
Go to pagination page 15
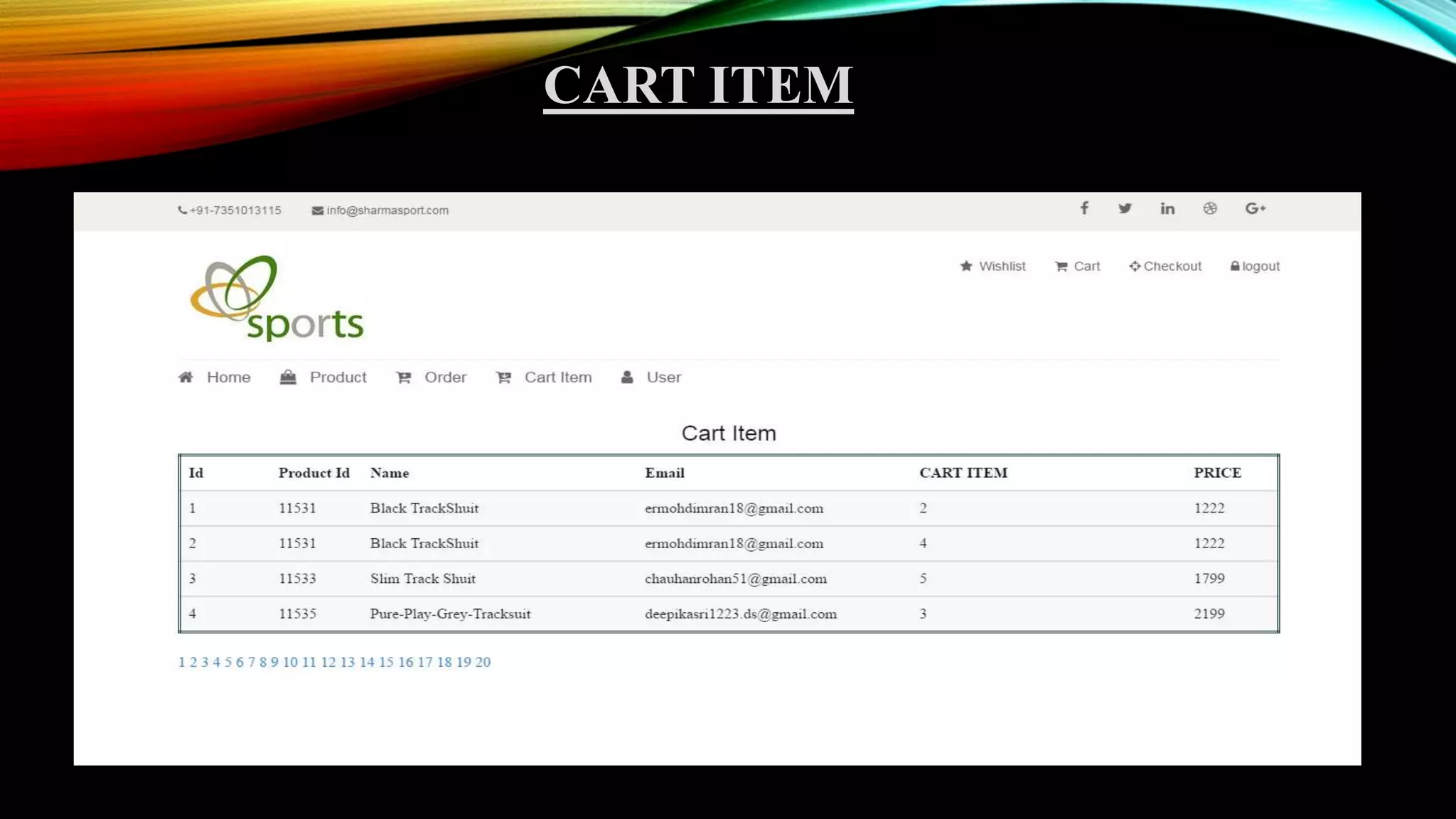pyautogui.click(x=386, y=662)
